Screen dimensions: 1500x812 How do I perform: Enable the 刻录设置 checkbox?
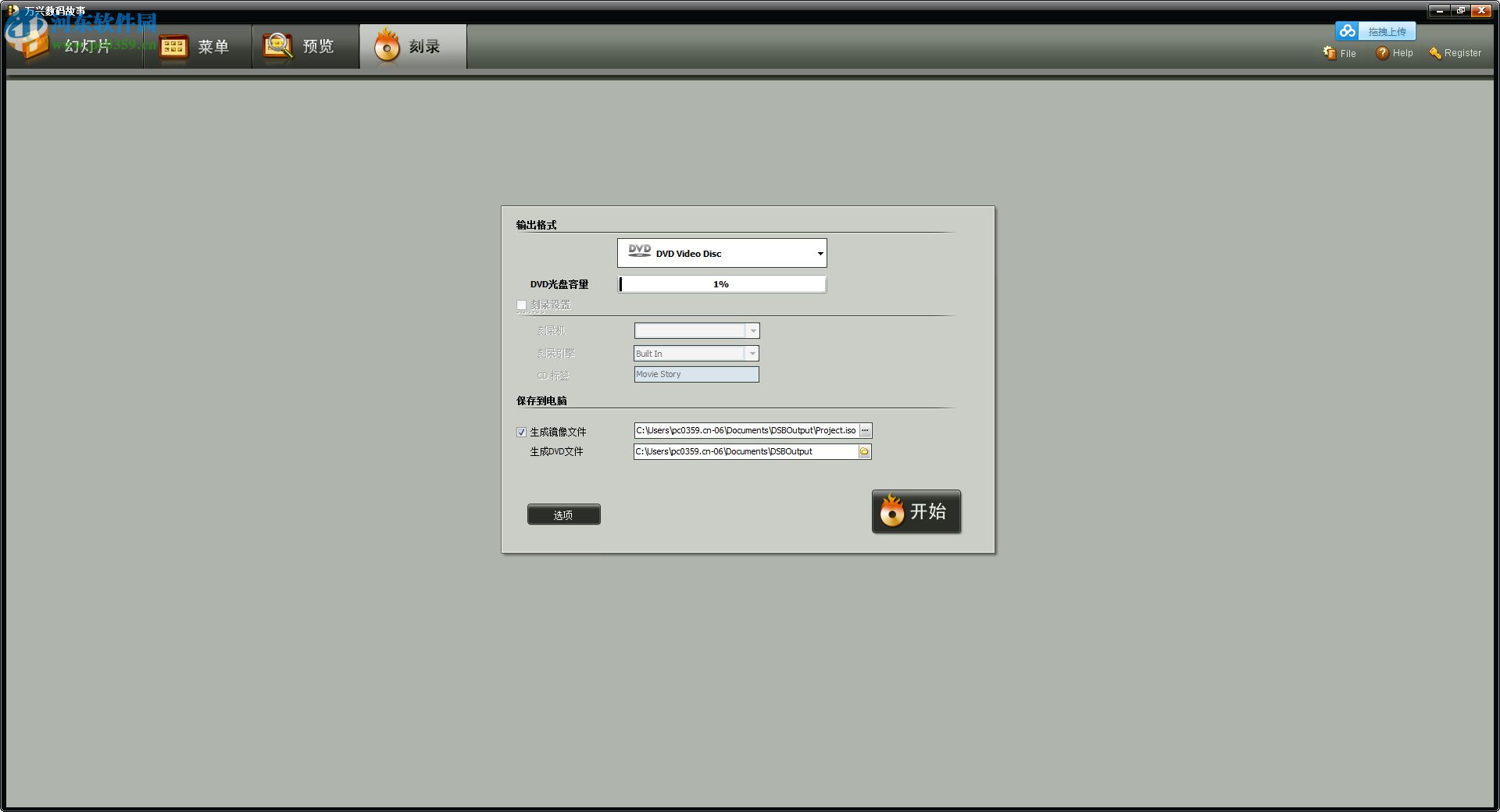click(x=521, y=305)
